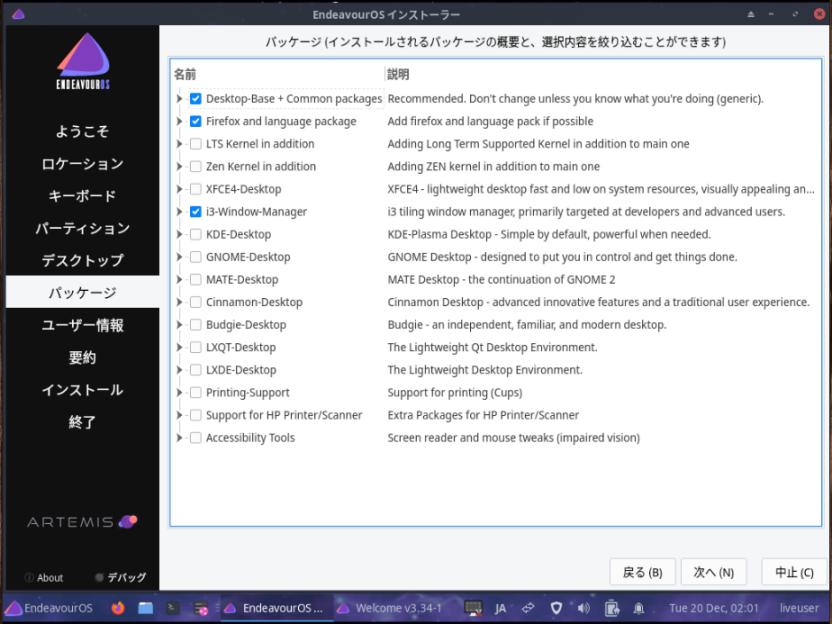Go to the ユーザー情報 step in the sidebar
Image resolution: width=832 pixels, height=624 pixels.
[x=82, y=325]
